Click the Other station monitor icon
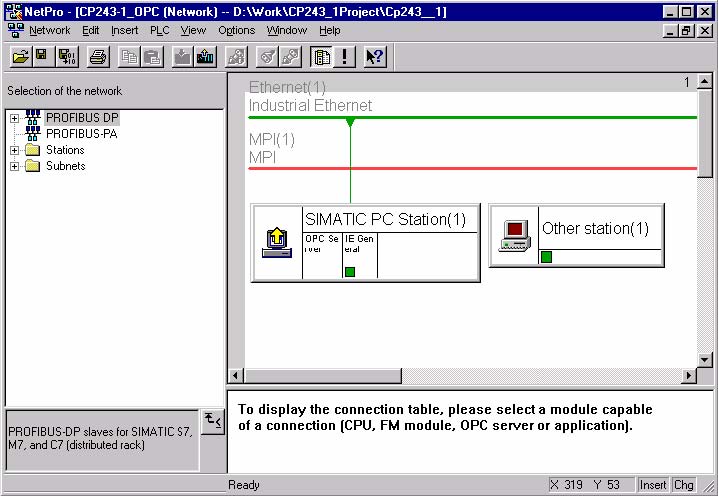Screen dimensions: 718x496 coord(515,236)
